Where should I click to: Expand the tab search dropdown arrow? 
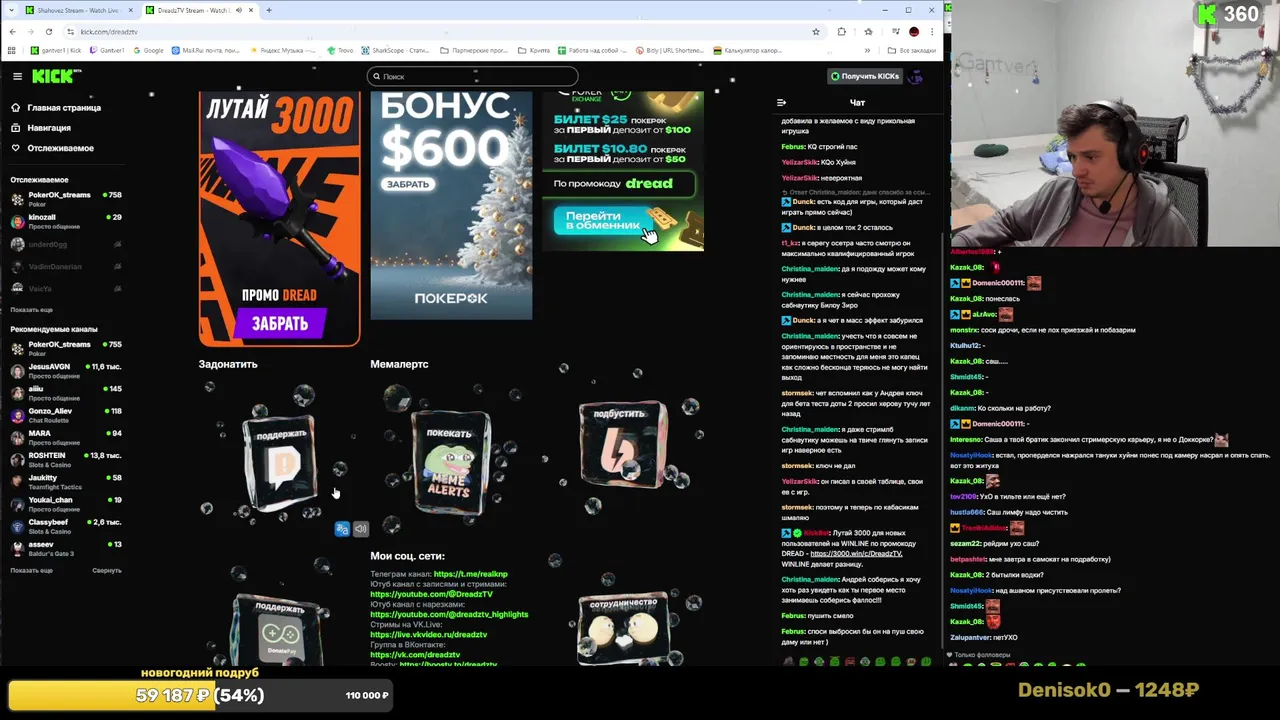[12, 10]
